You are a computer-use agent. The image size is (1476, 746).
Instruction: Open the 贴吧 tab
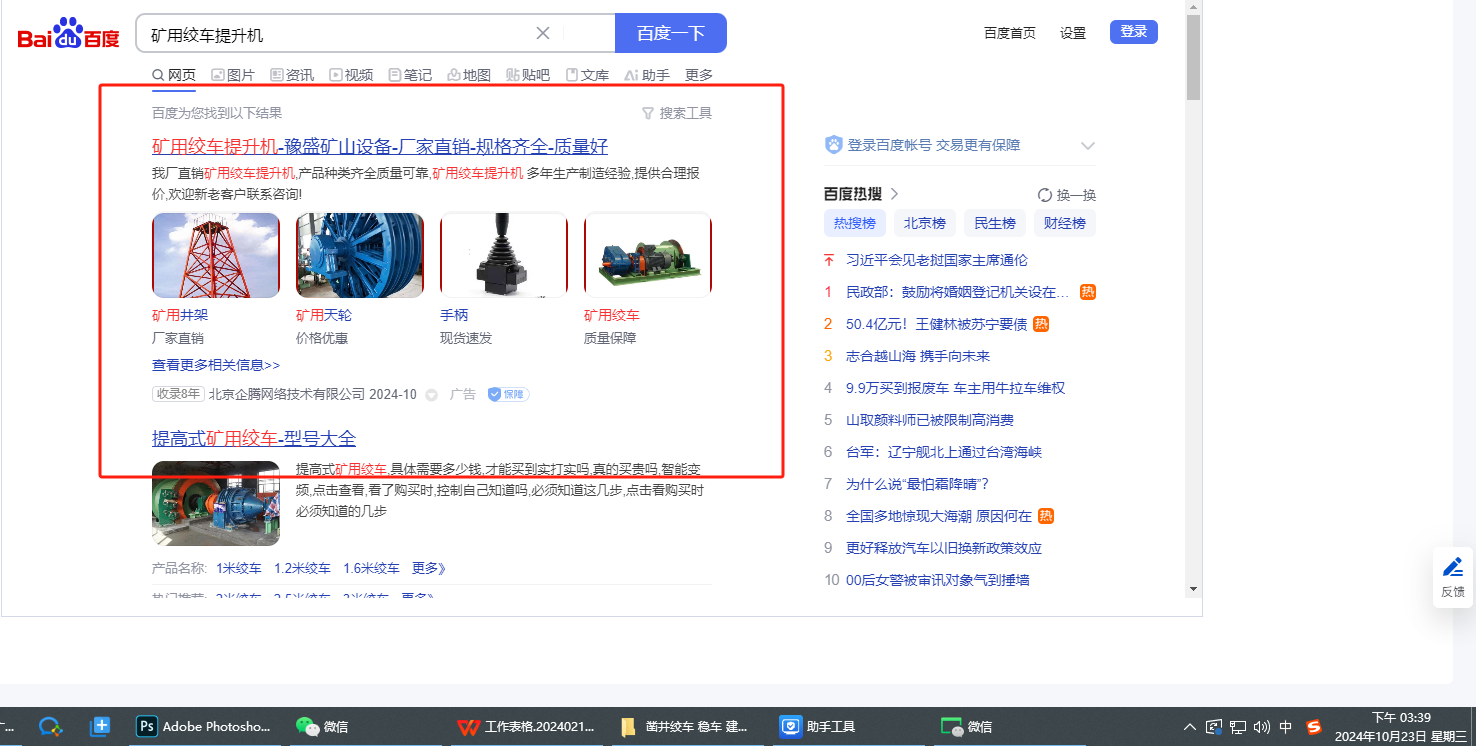click(528, 75)
